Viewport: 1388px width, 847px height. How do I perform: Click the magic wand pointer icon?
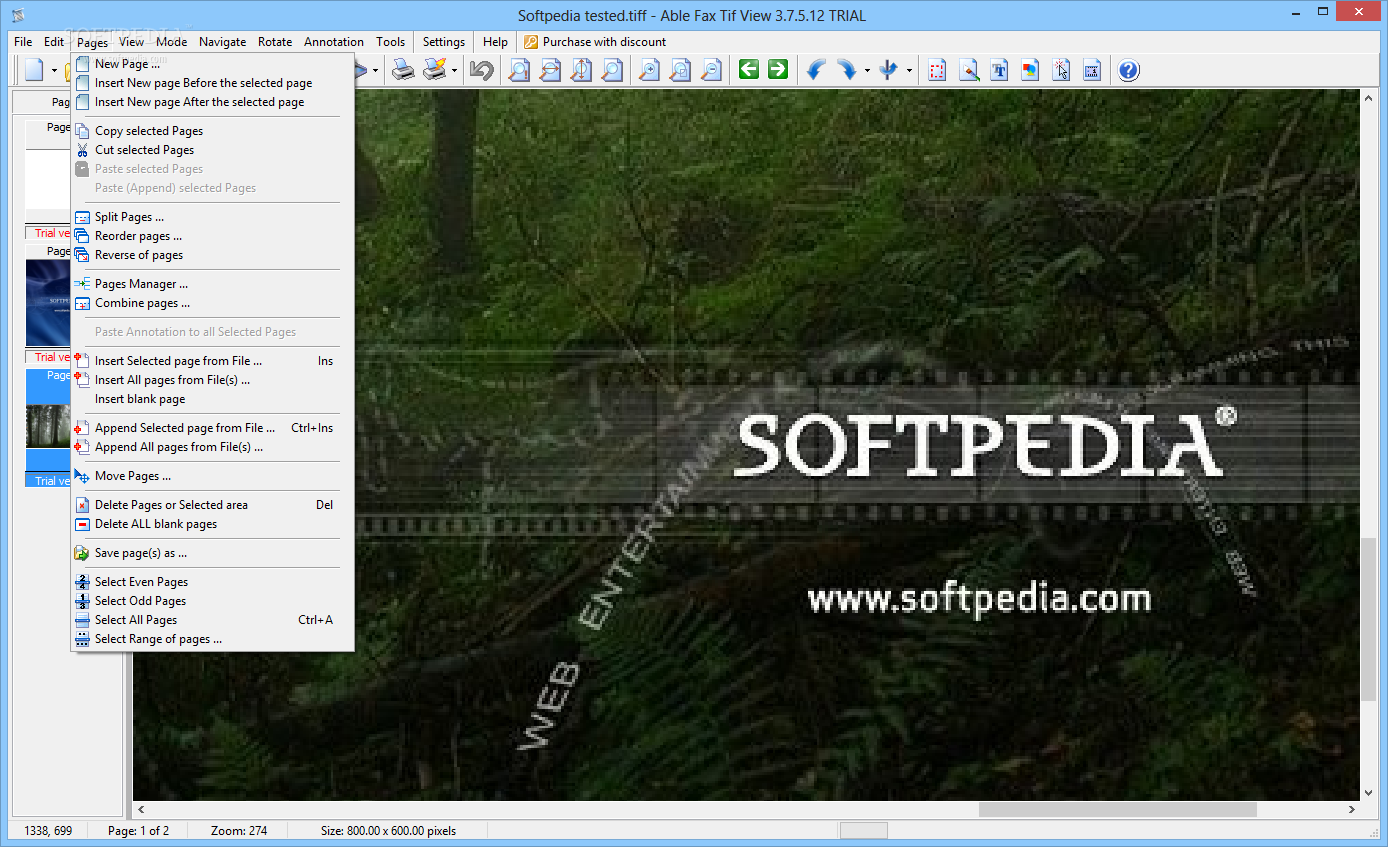1061,70
